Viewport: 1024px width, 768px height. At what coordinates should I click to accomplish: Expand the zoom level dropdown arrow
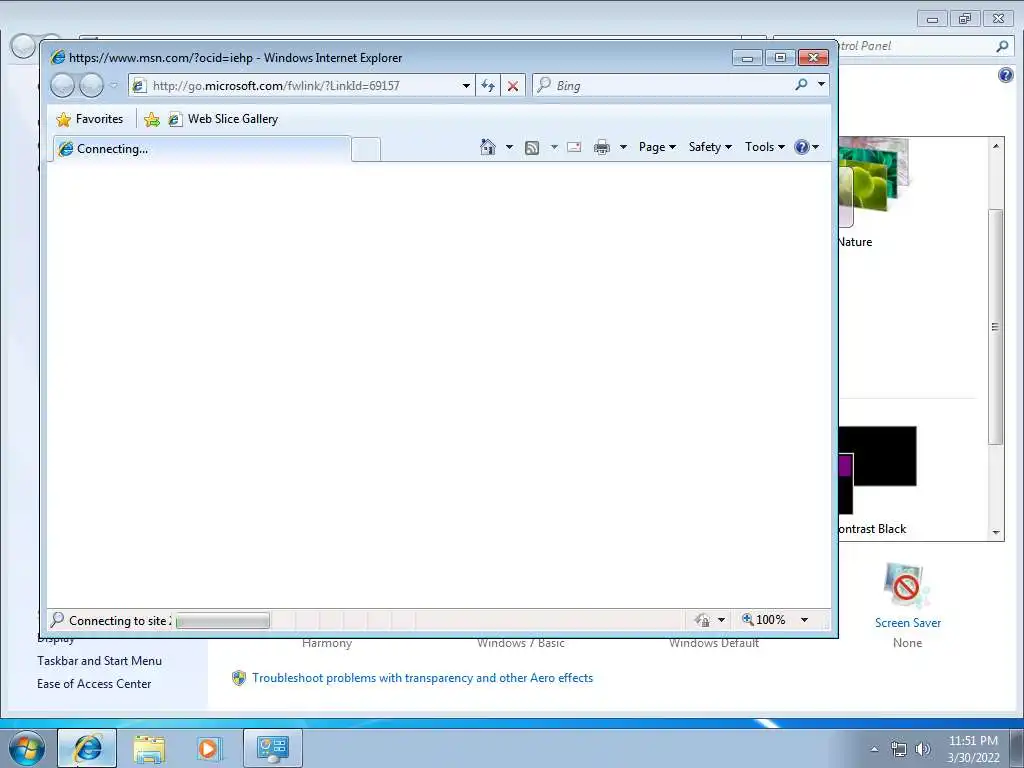pos(805,620)
